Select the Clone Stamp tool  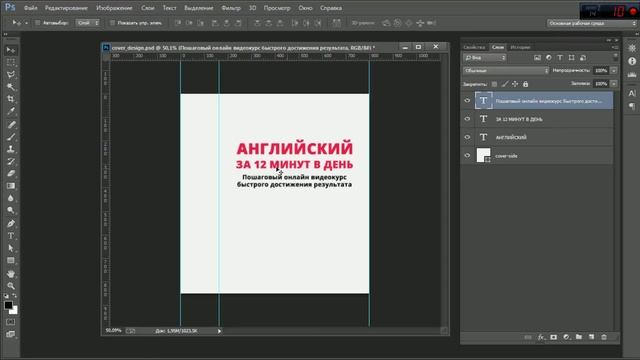tap(11, 149)
